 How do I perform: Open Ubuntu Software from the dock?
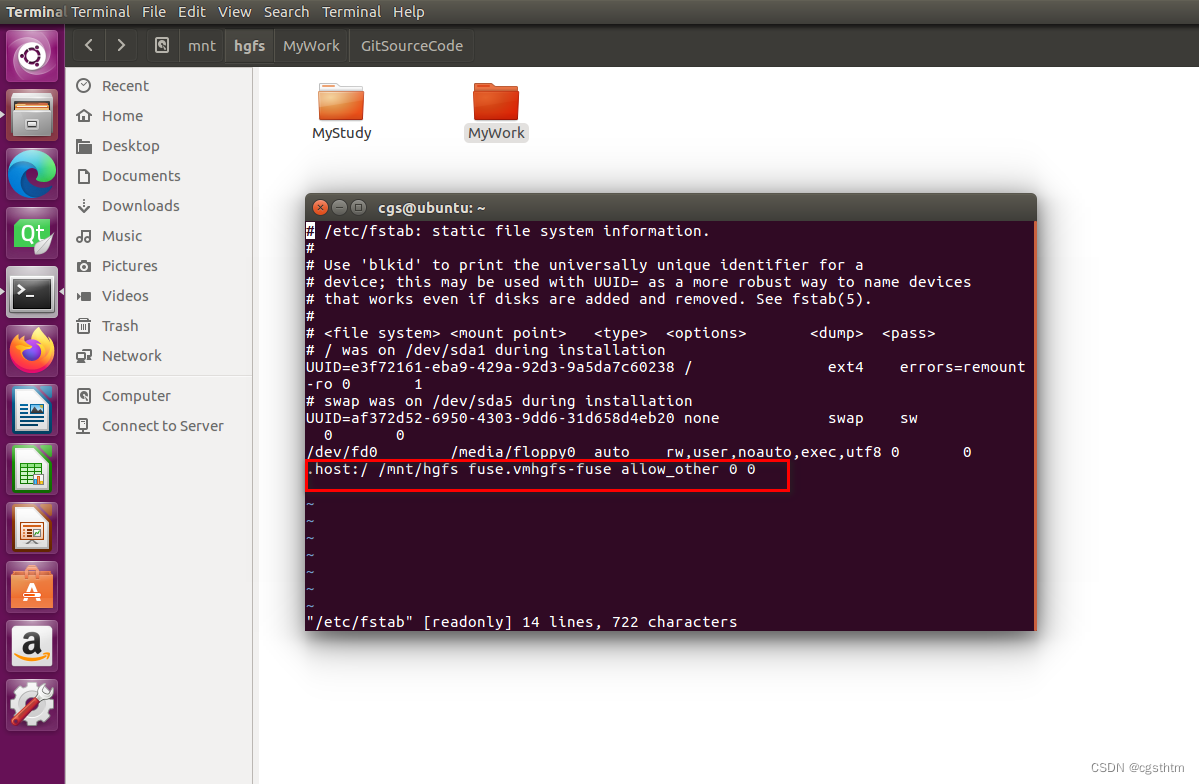[32, 588]
